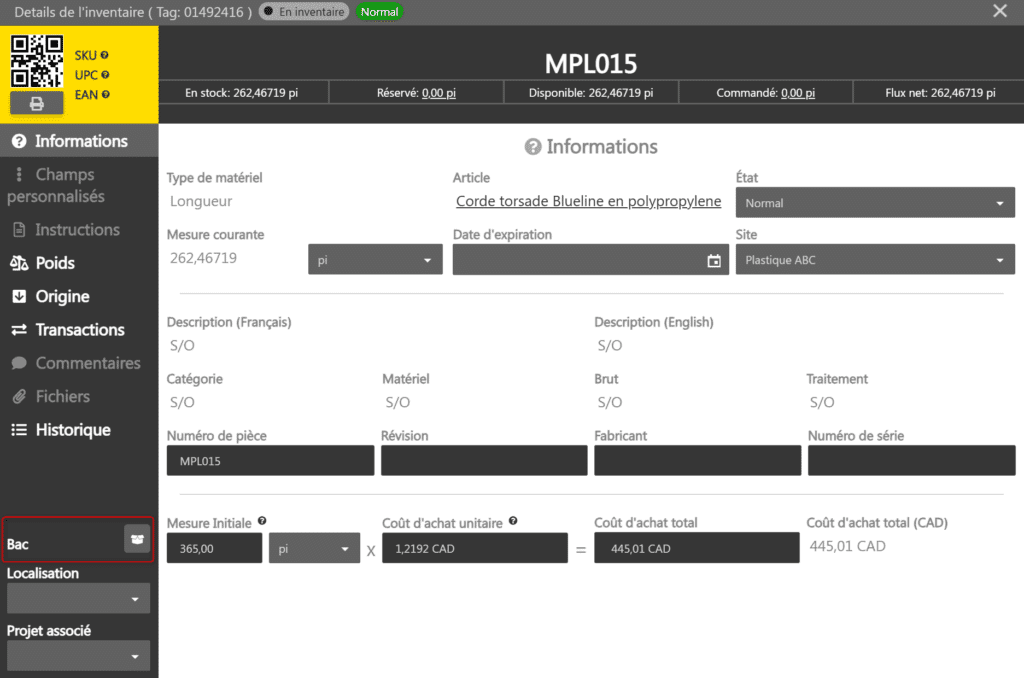Open the Bac box icon button
The image size is (1024, 678).
(x=137, y=538)
